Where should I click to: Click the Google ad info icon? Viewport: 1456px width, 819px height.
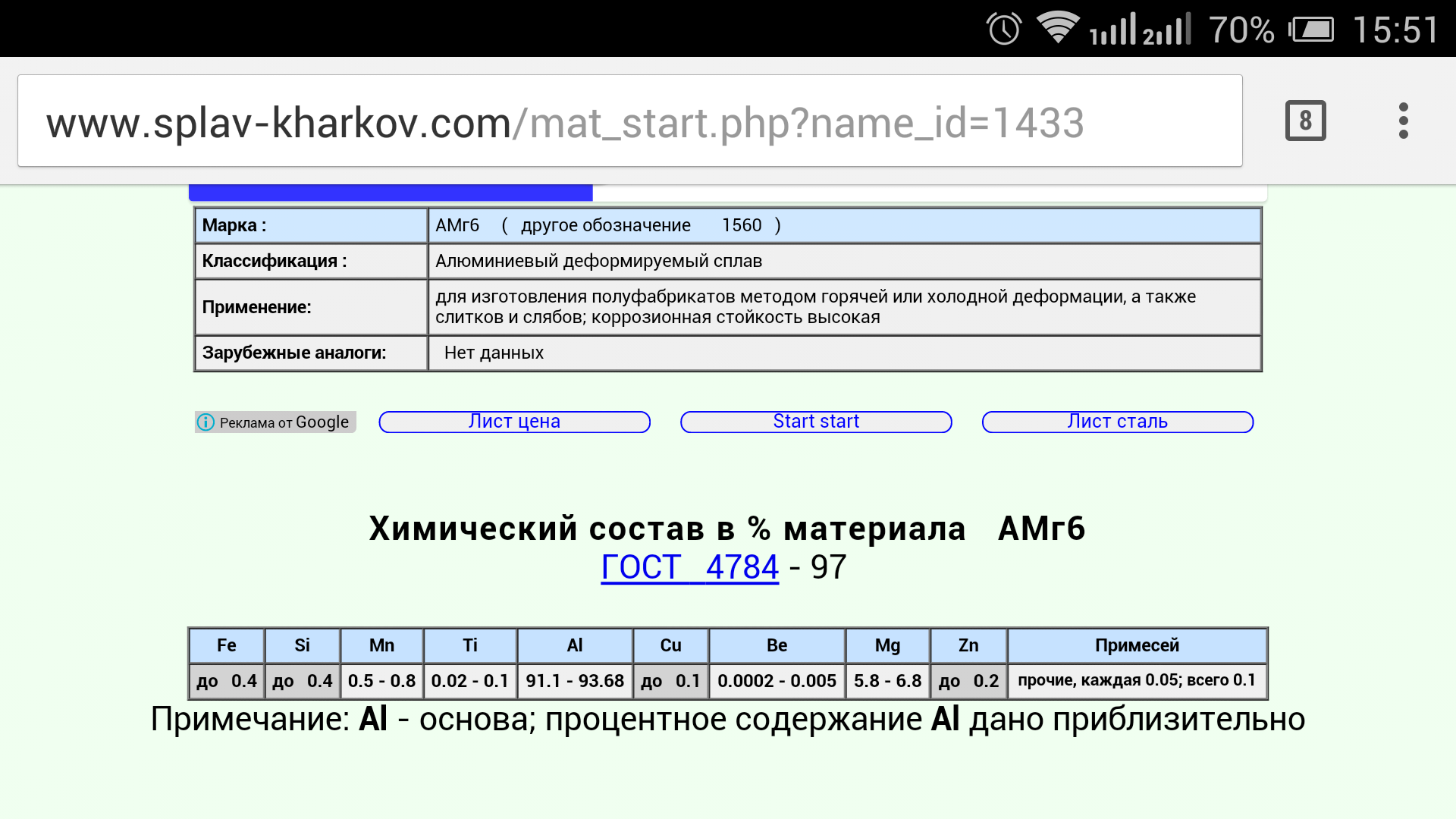coord(206,422)
